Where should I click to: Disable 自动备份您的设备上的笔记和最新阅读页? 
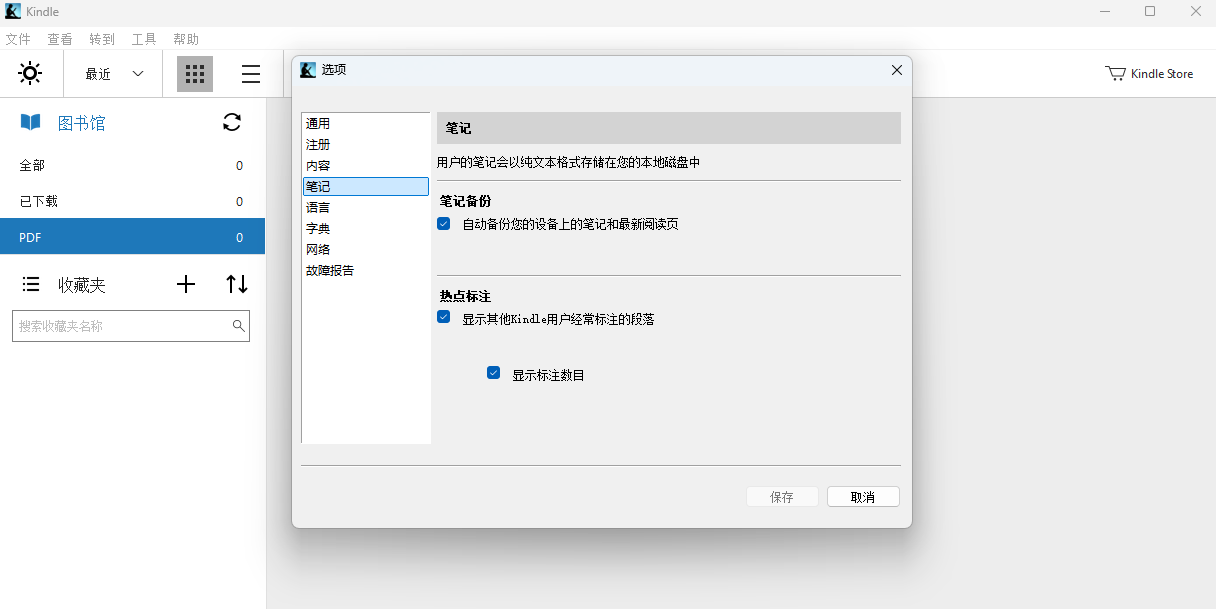443,223
